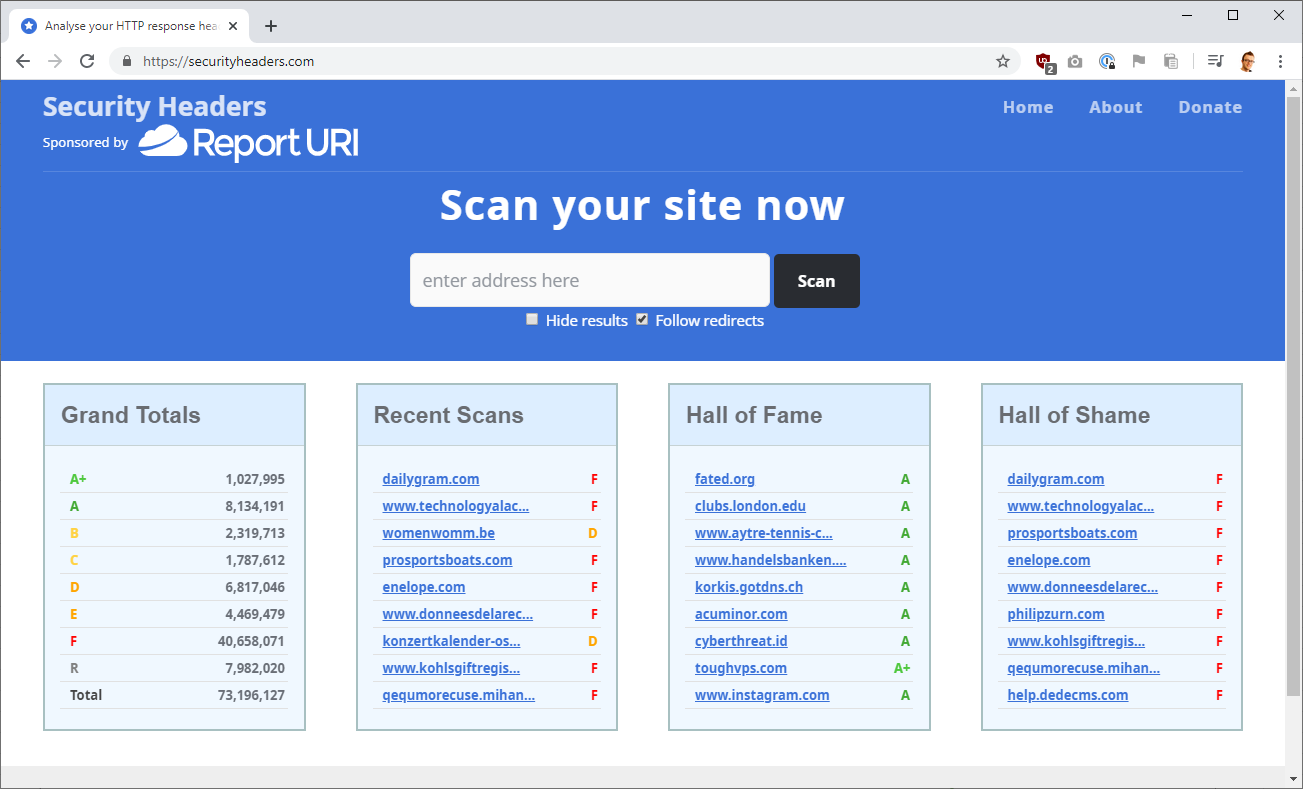Screen dimensions: 1303x789
Task: Click the uBlock Origin extension icon
Action: click(x=1045, y=62)
